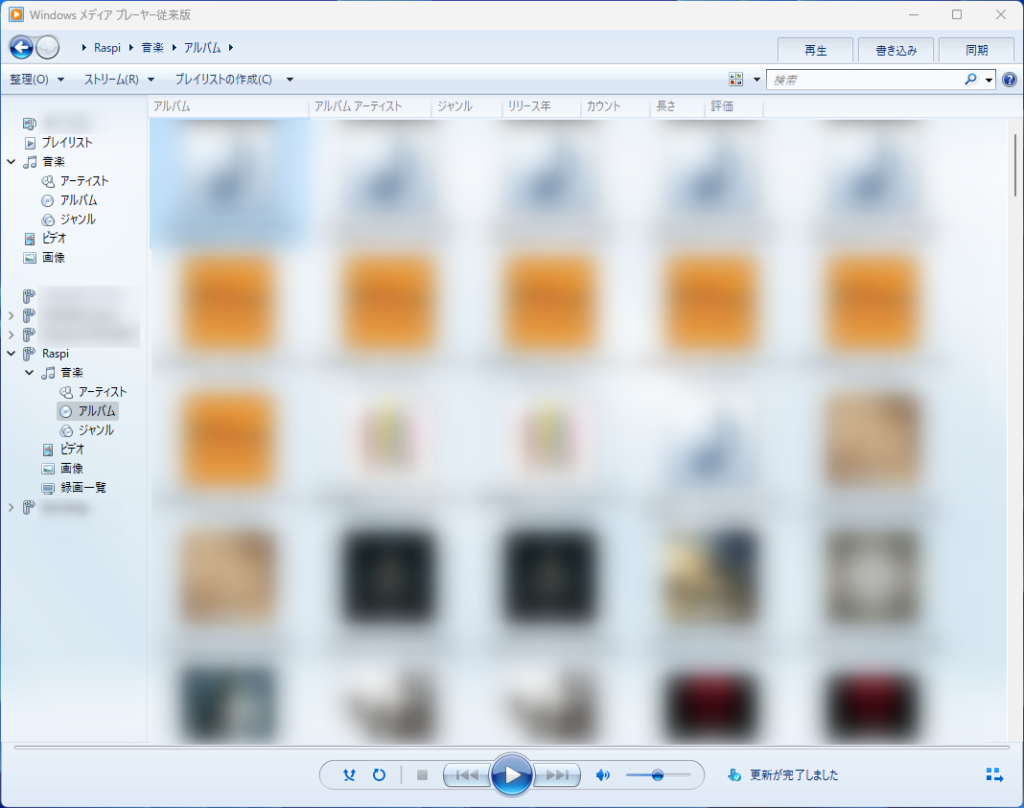Click the blue Back navigation arrow
1024x808 pixels.
21,47
